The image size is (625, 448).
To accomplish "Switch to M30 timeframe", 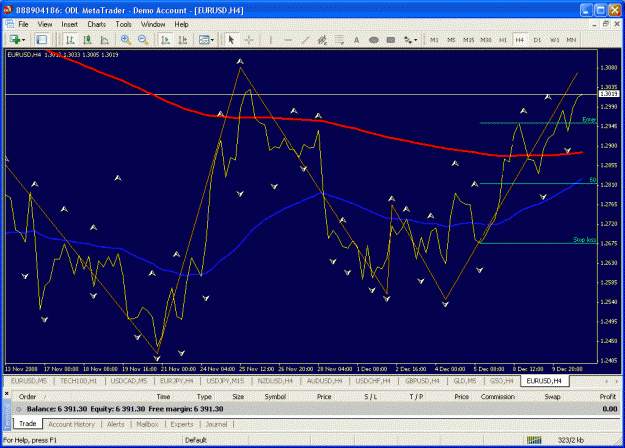I will point(485,40).
